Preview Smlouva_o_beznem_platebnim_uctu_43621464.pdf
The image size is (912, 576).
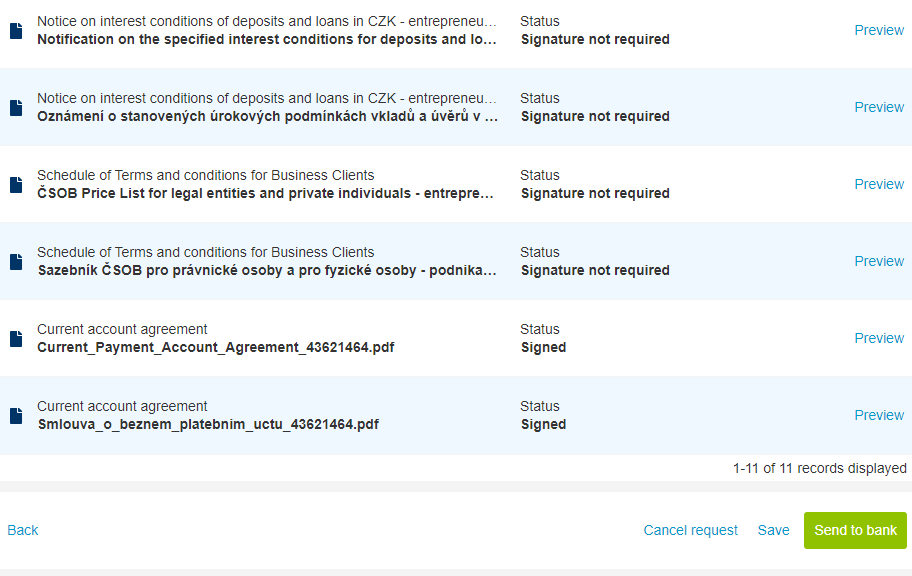click(879, 415)
